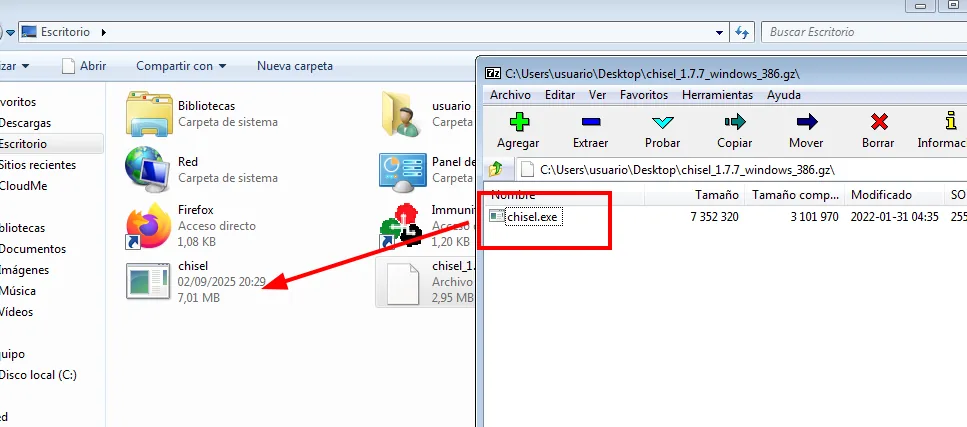Click the 7 352 320 size cell
This screenshot has width=967, height=427.
[715, 217]
